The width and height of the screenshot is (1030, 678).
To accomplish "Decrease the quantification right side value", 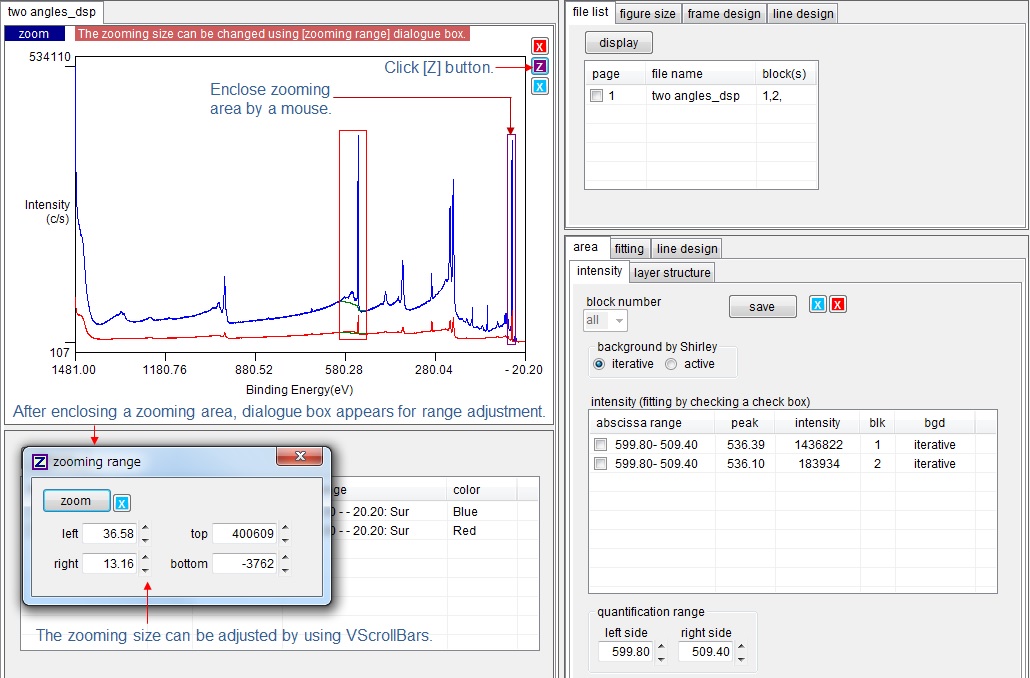I will [740, 658].
